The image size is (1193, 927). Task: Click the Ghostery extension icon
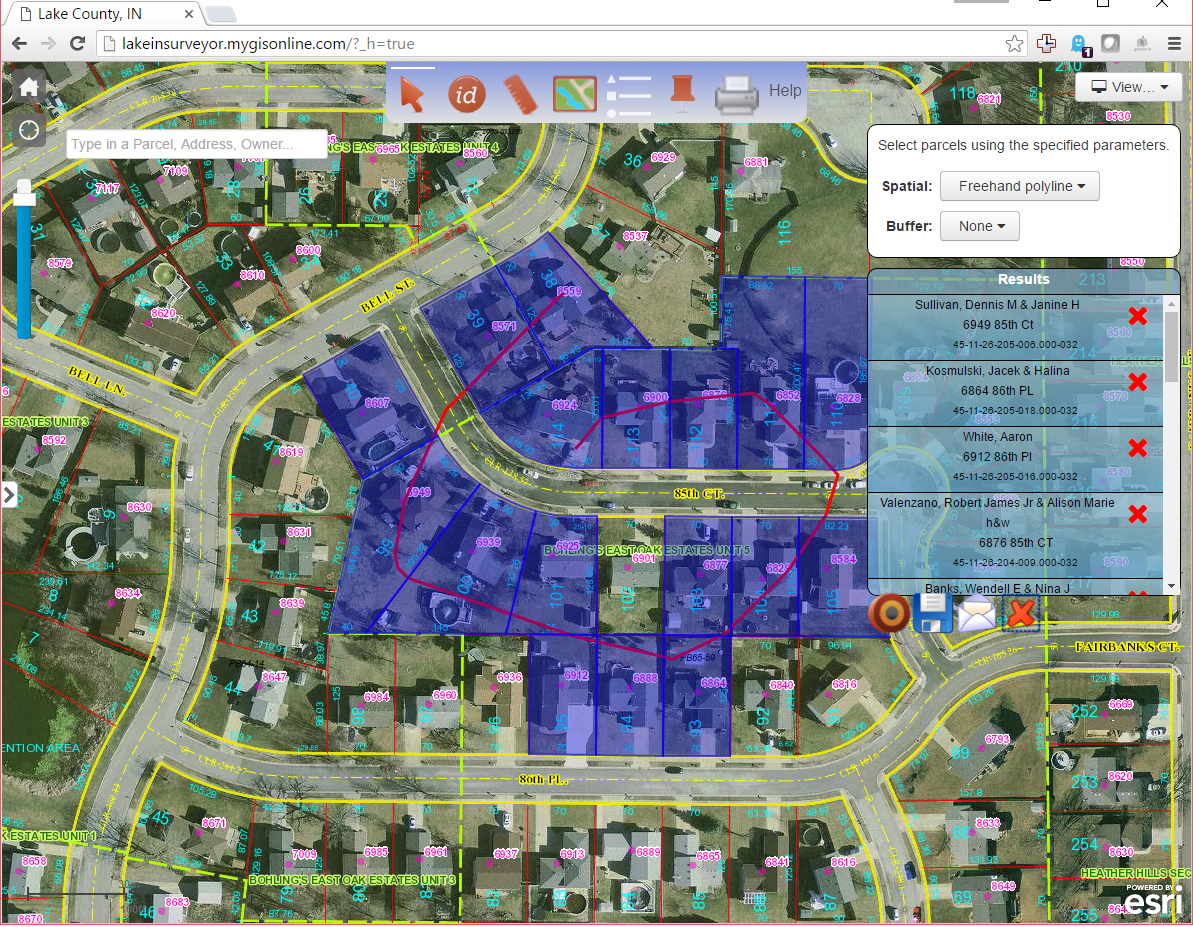(1080, 44)
